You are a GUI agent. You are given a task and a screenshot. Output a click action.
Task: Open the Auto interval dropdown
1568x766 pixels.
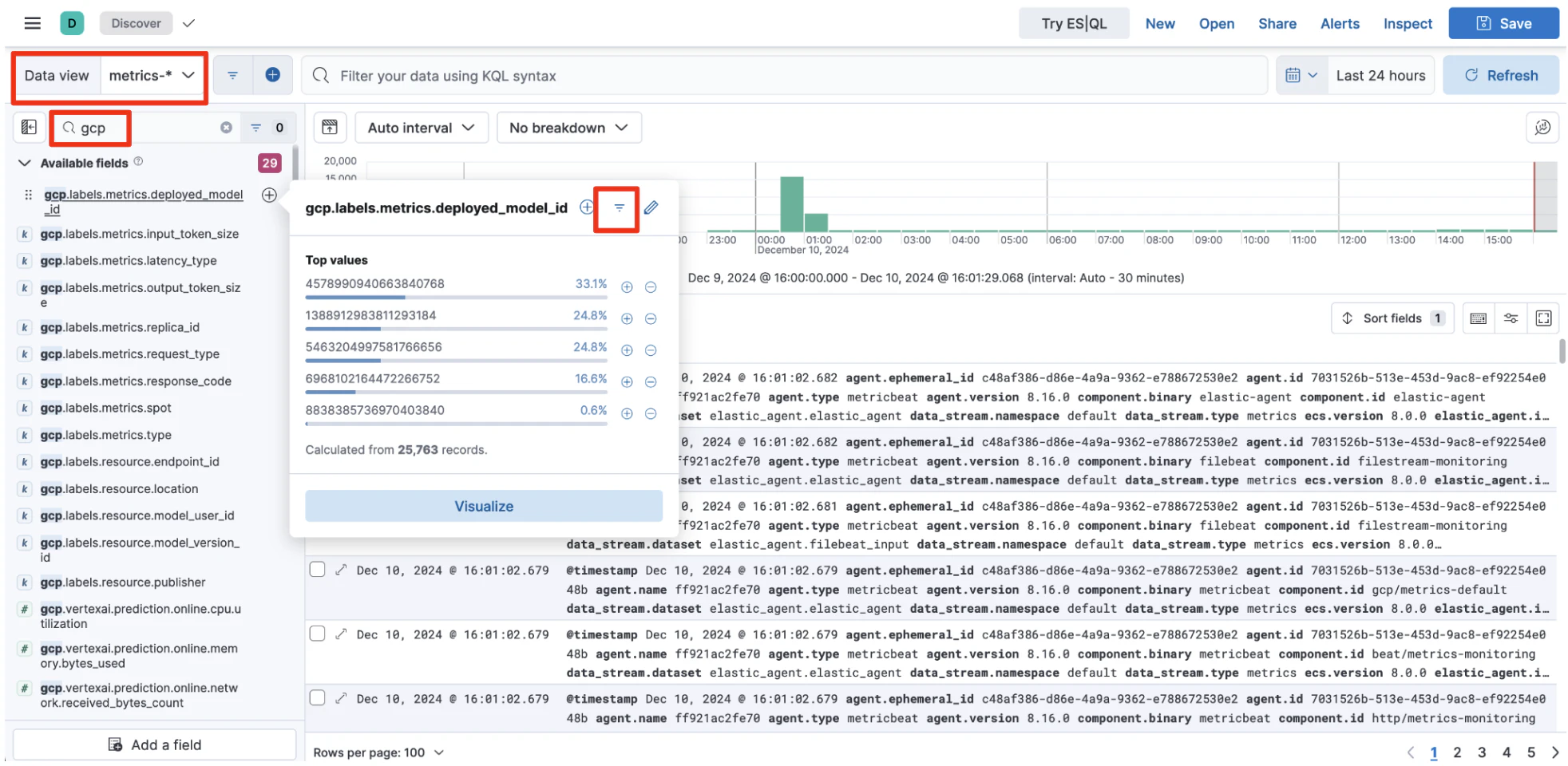pyautogui.click(x=421, y=128)
